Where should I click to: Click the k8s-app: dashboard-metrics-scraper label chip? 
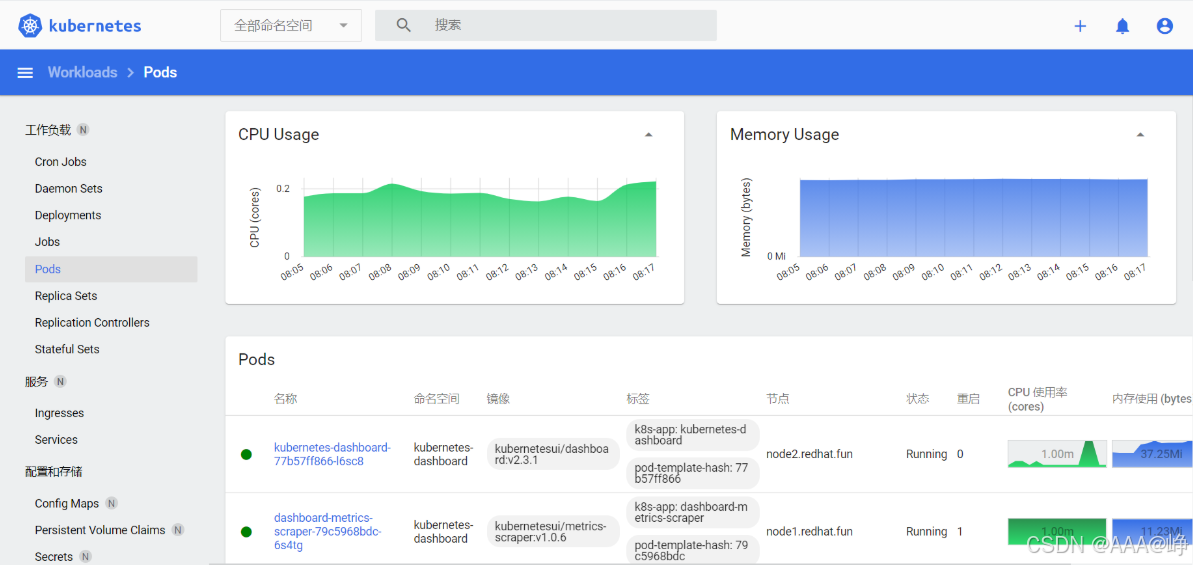(693, 513)
